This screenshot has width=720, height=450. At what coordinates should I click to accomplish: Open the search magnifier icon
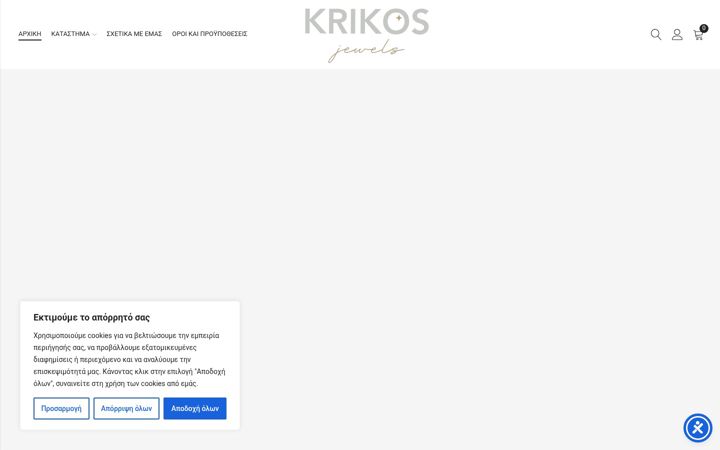[x=656, y=34]
